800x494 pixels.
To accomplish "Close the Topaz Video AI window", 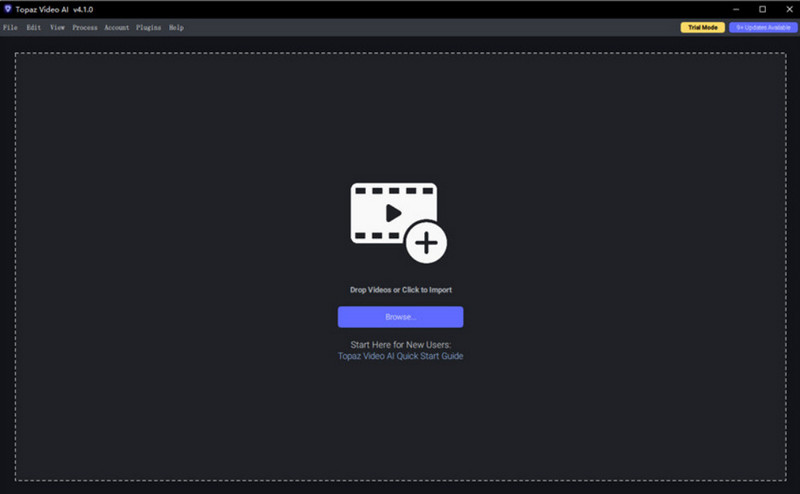I will [787, 9].
